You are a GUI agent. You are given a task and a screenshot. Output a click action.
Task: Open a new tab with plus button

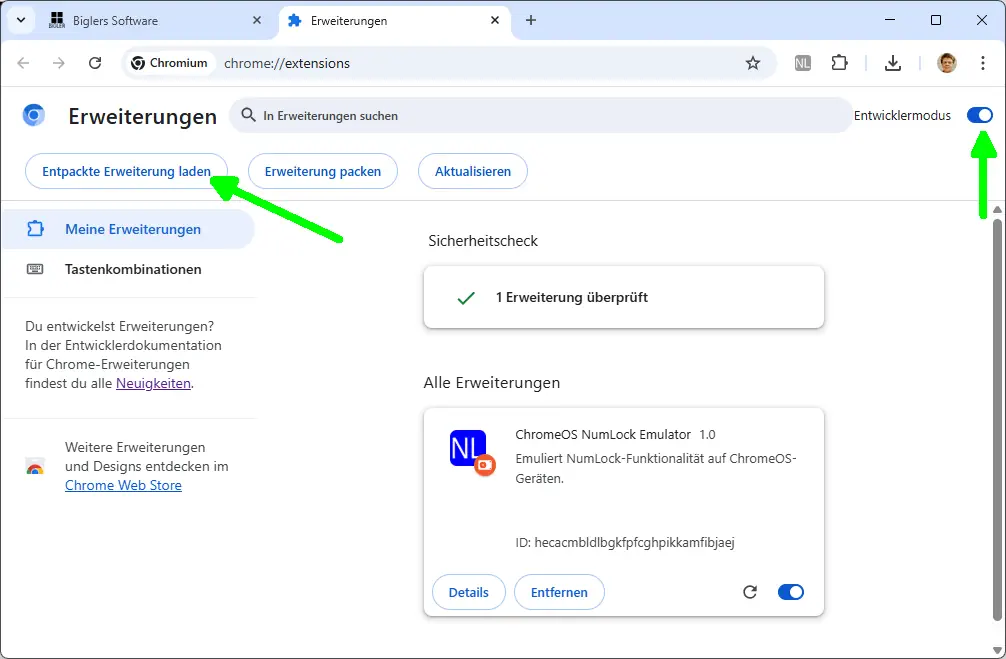pos(531,20)
